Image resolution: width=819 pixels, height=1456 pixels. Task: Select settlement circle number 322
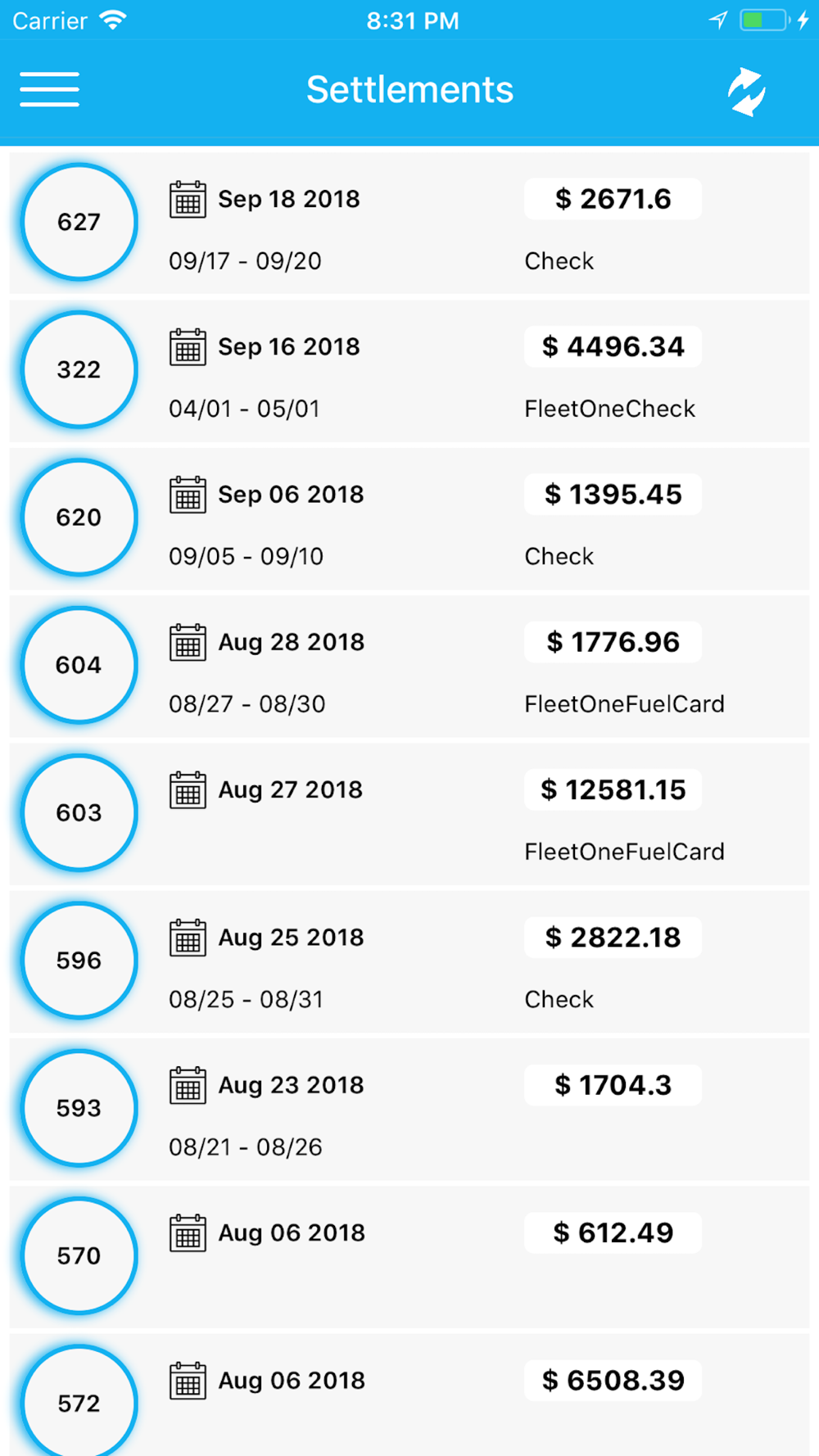[x=79, y=369]
